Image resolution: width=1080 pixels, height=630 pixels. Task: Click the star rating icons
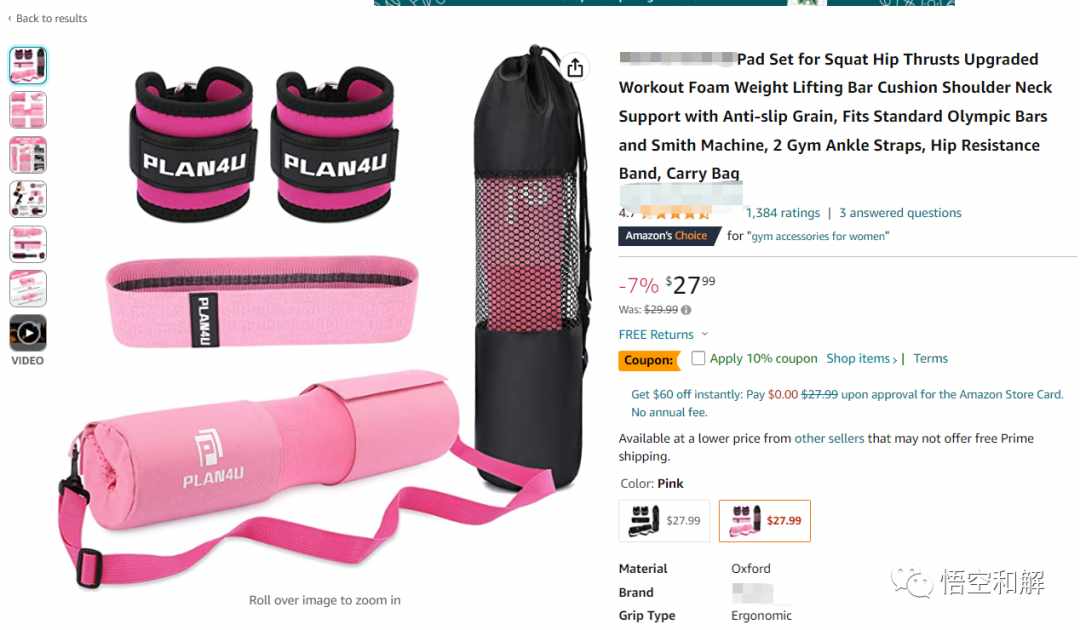(x=675, y=213)
